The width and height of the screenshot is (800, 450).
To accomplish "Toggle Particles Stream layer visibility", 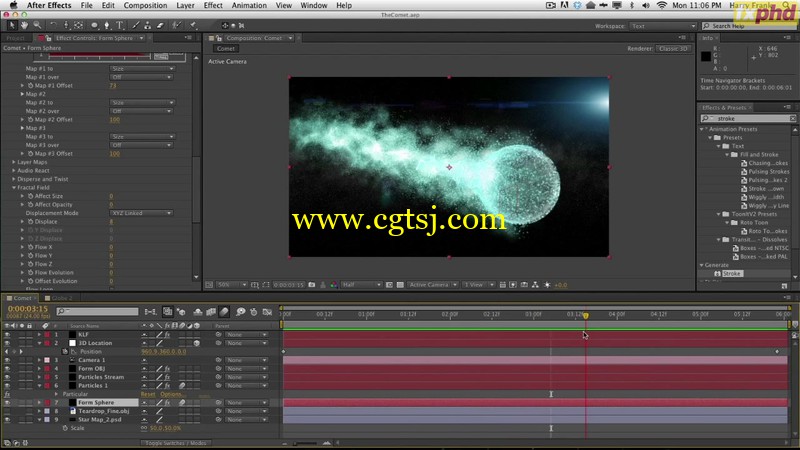I will [7, 377].
